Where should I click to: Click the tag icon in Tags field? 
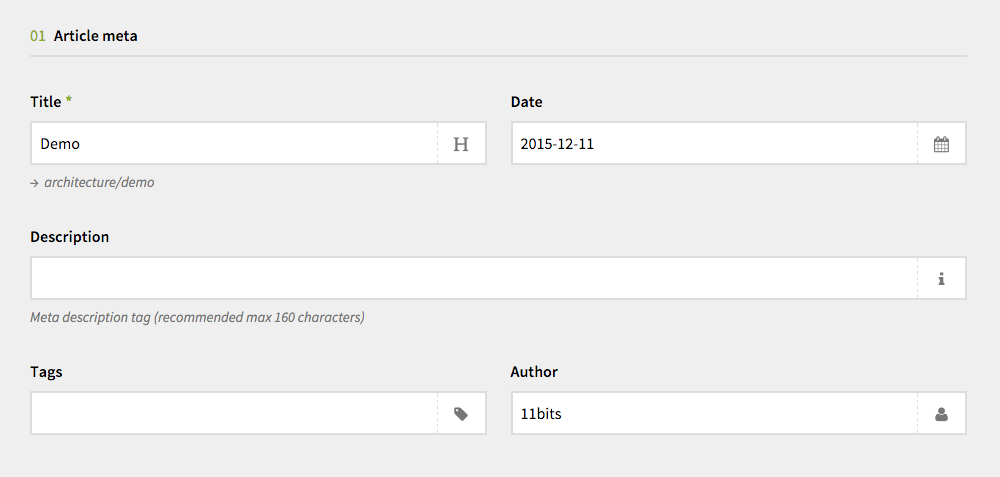[460, 414]
